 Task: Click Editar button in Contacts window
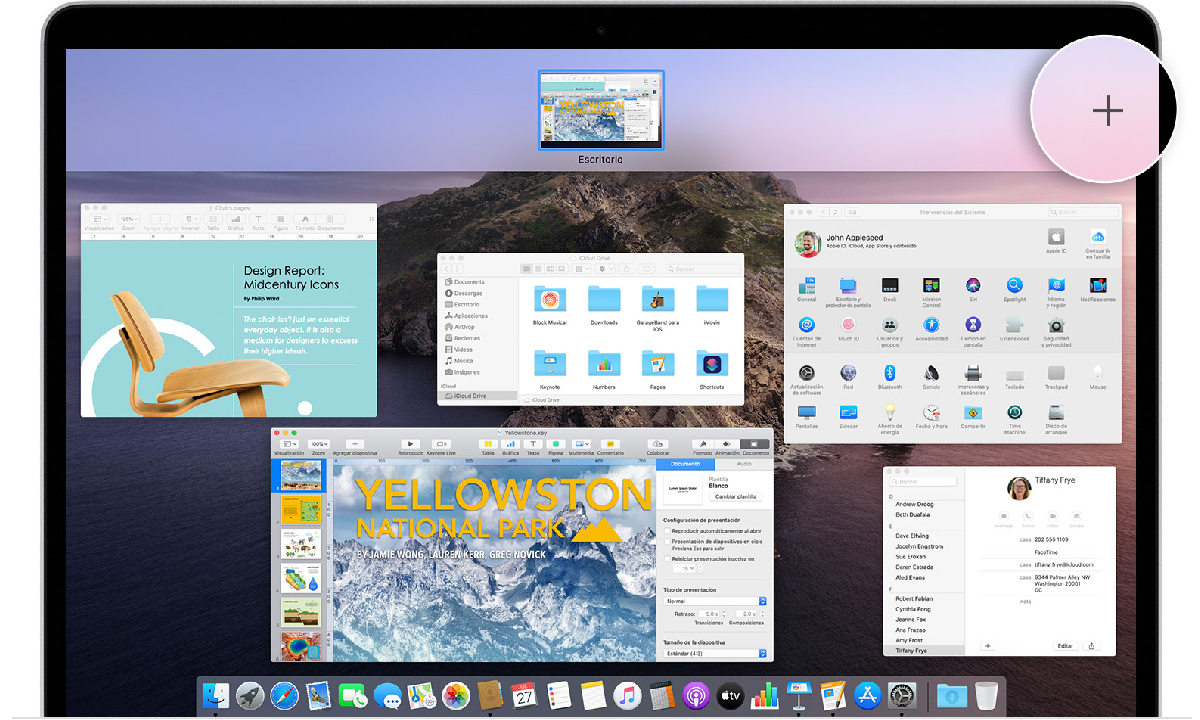[x=1065, y=646]
